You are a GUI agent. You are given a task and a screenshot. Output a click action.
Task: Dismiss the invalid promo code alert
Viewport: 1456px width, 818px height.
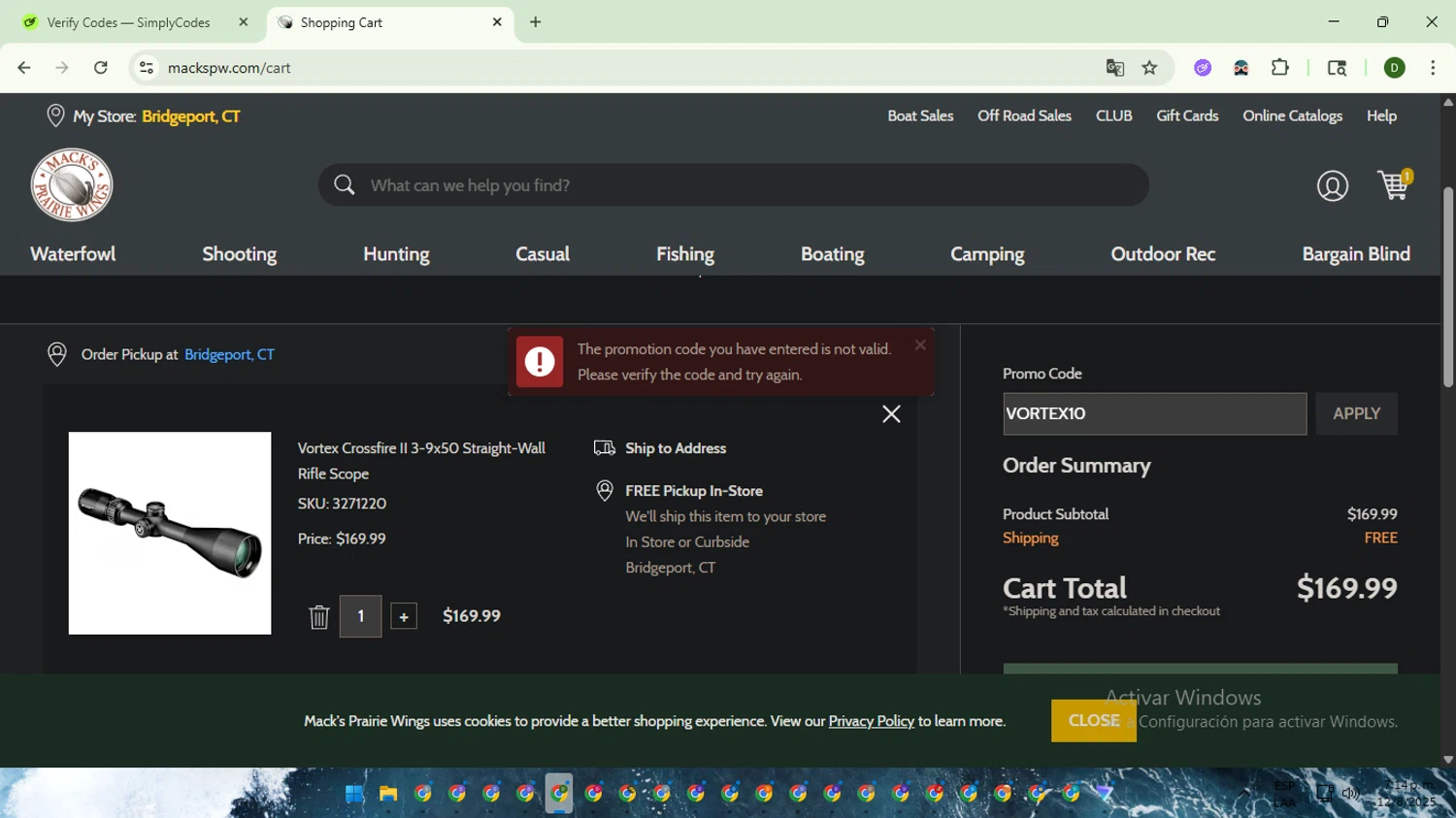click(920, 344)
